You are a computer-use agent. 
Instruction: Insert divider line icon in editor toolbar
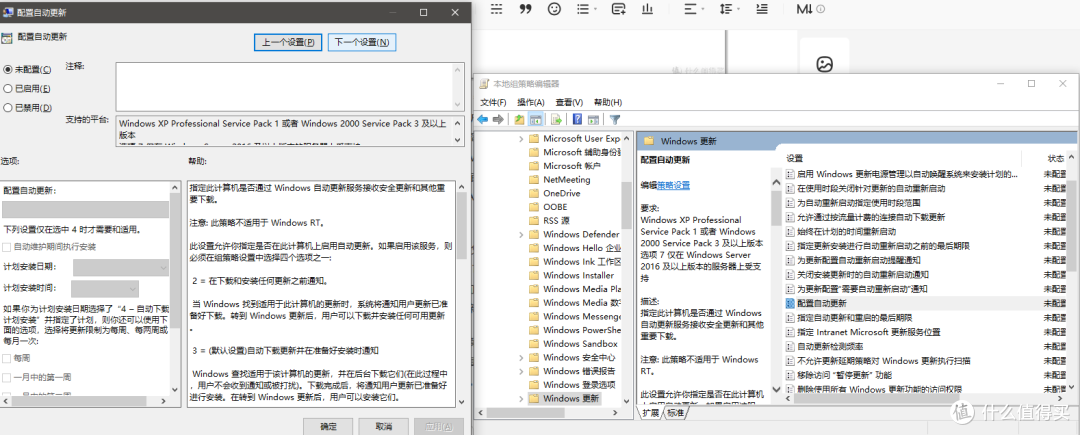pyautogui.click(x=497, y=9)
